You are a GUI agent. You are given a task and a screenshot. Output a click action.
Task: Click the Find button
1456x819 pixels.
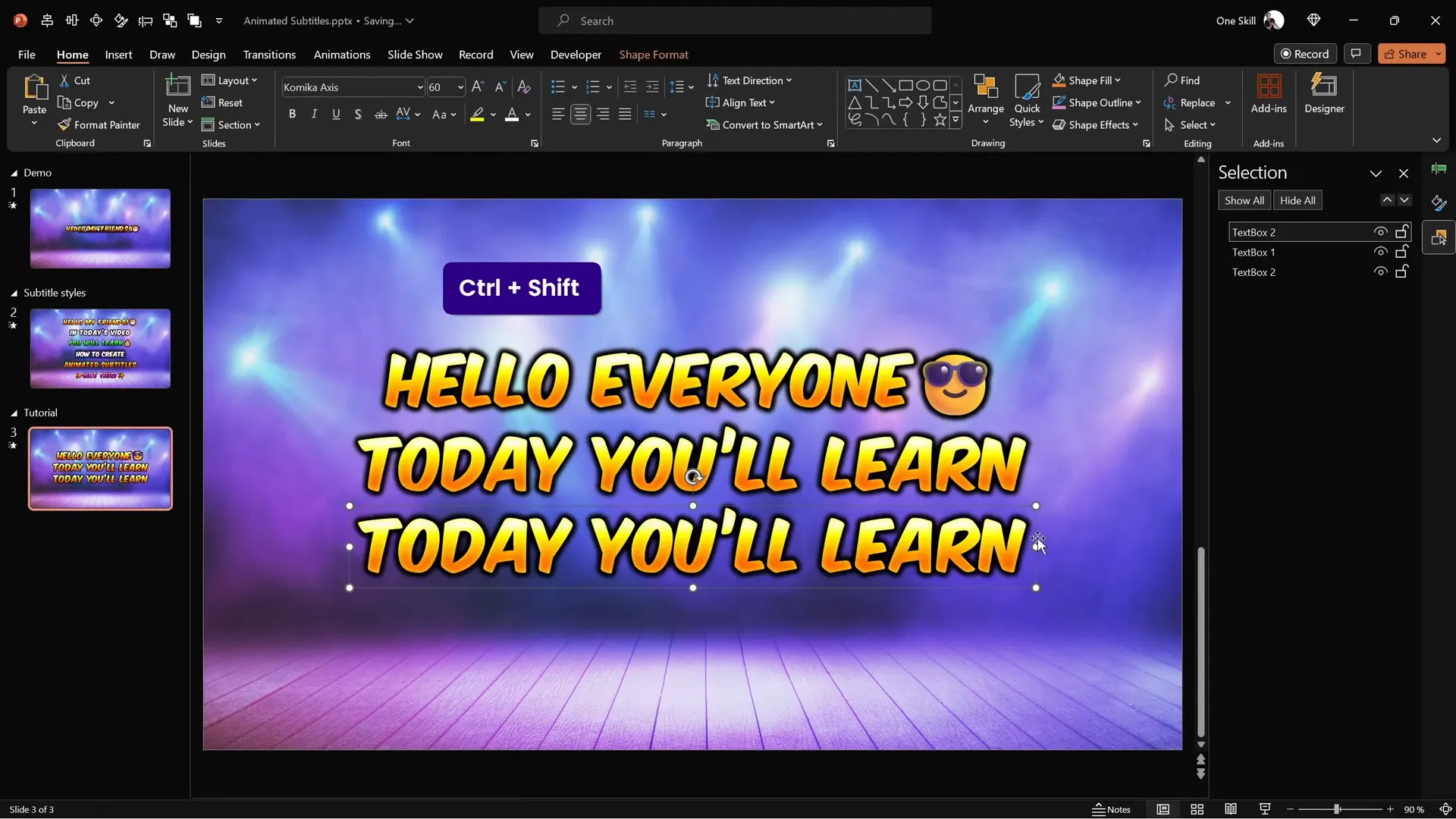[x=1182, y=80]
